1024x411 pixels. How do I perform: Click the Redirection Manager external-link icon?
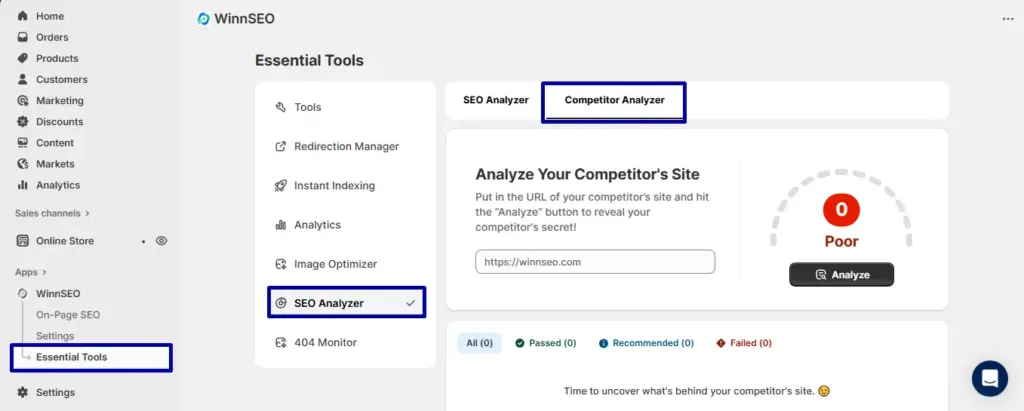pyautogui.click(x=281, y=146)
